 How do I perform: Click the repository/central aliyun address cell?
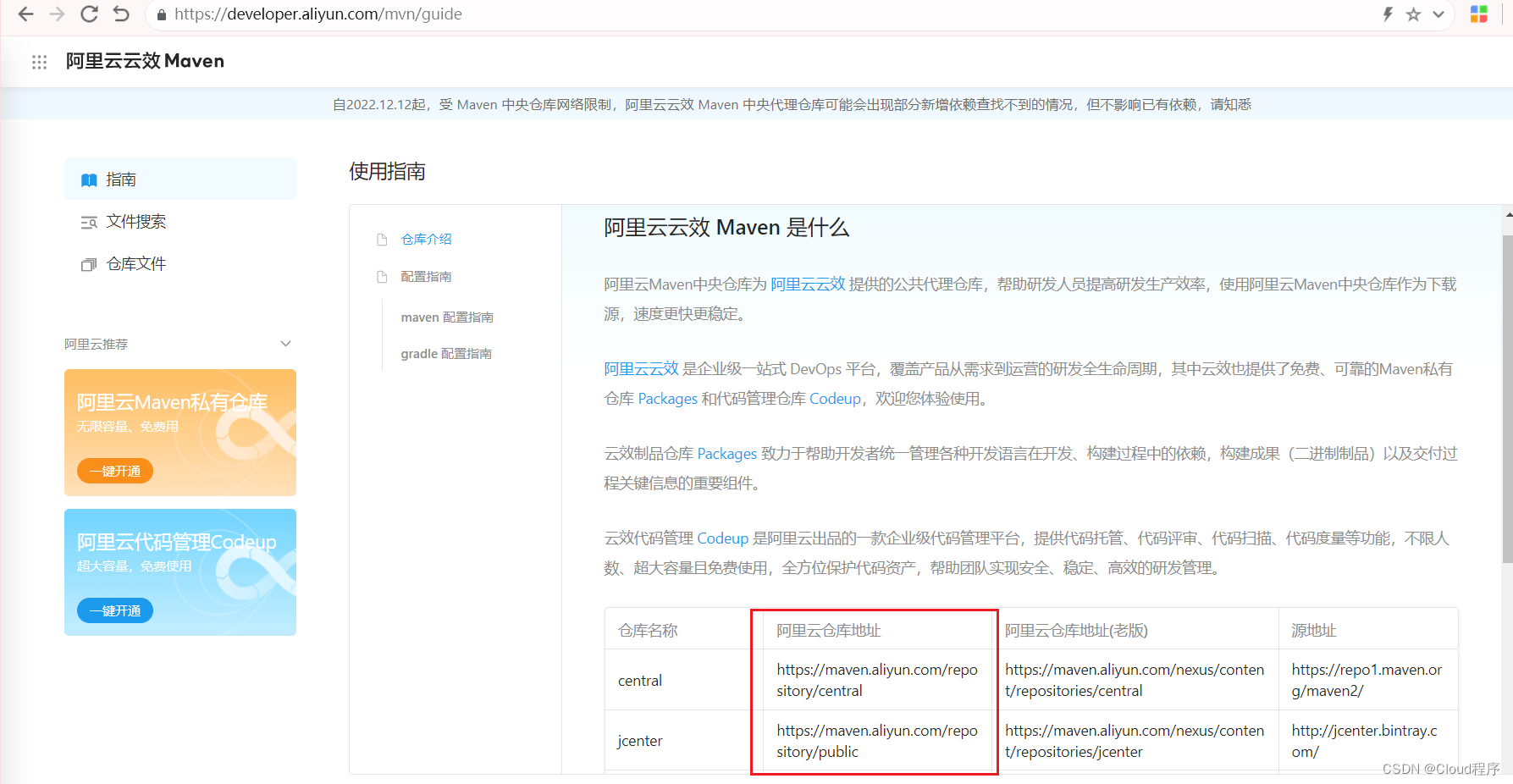coord(877,680)
